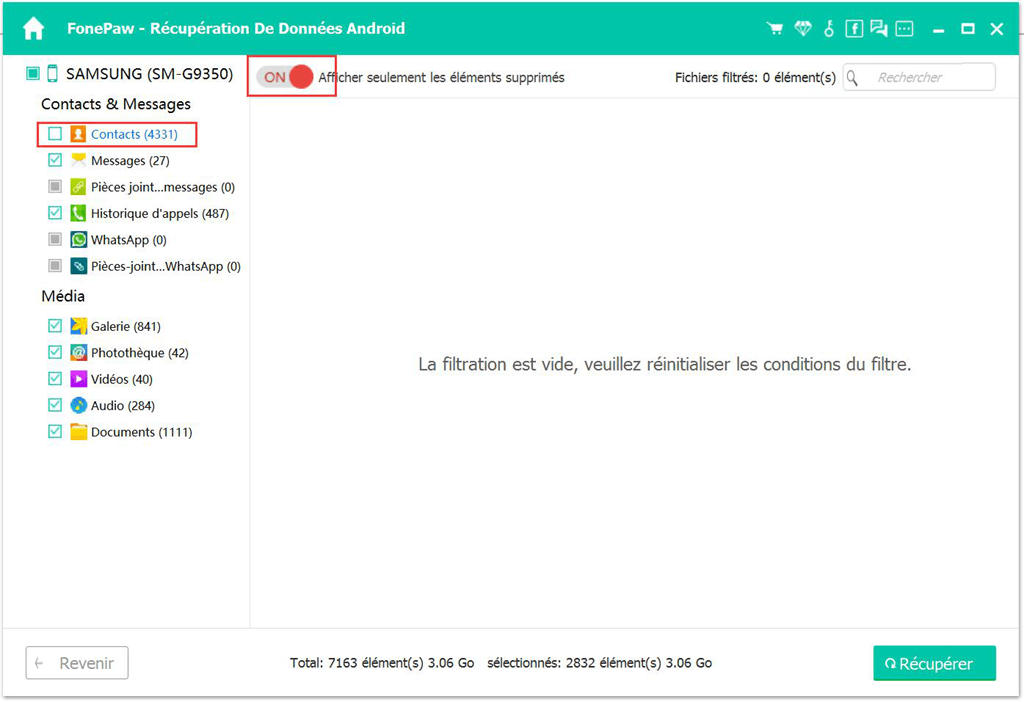Select the WhatsApp icon

coord(78,240)
